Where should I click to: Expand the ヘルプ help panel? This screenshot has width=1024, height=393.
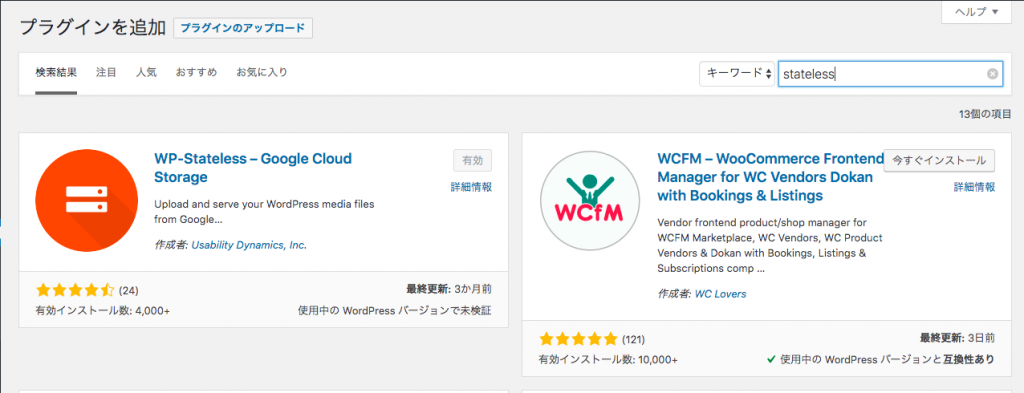tap(976, 12)
